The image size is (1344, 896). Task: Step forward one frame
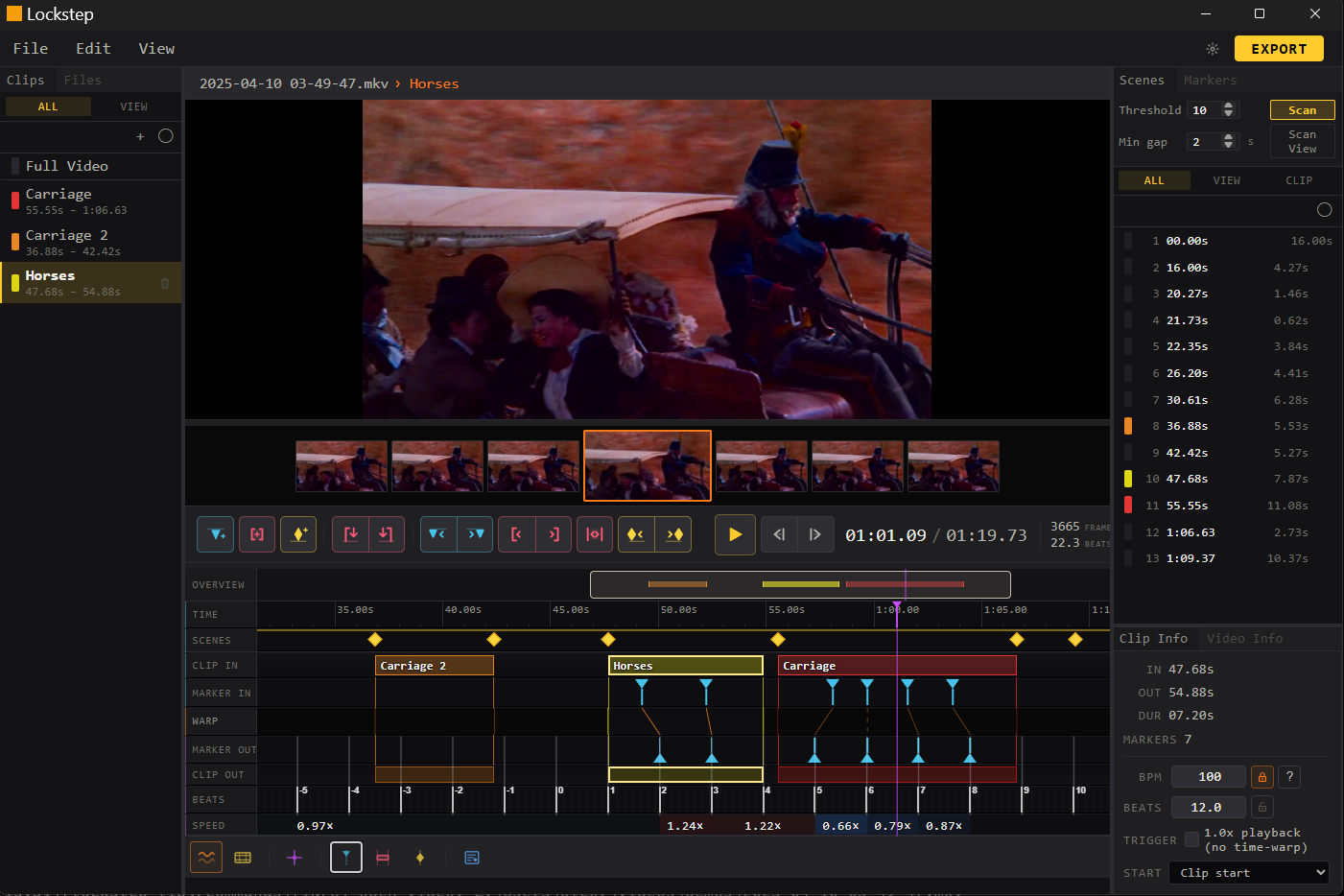815,534
